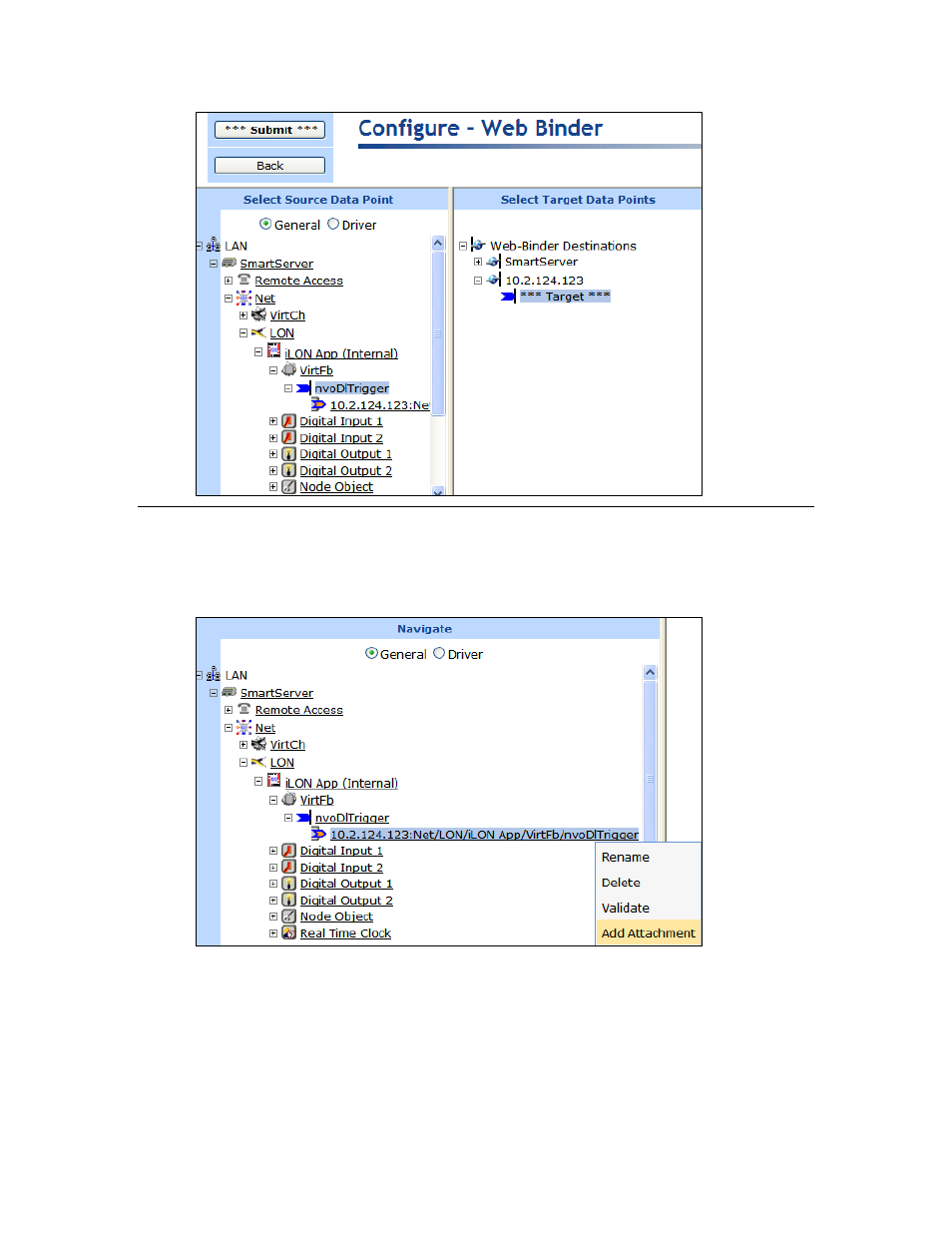The height and width of the screenshot is (1233, 952).
Task: Click vertical scrollbar thumb in source tree
Action: tap(438, 333)
